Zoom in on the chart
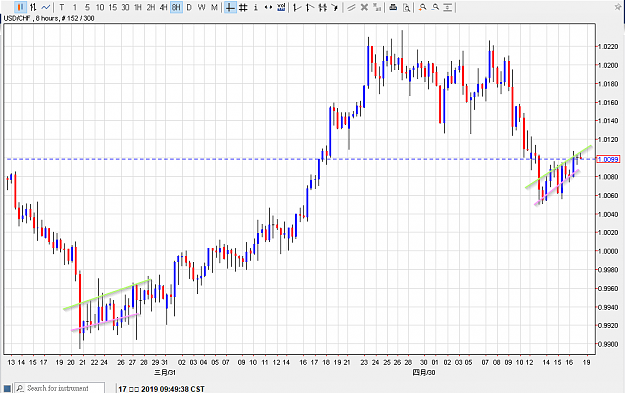The image size is (625, 393). pos(423,7)
